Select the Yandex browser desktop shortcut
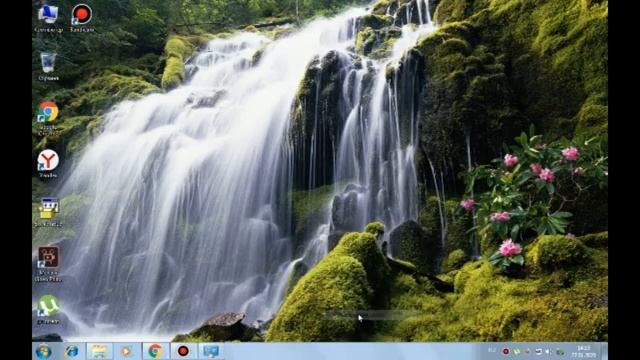This screenshot has height=360, width=640. (x=48, y=163)
